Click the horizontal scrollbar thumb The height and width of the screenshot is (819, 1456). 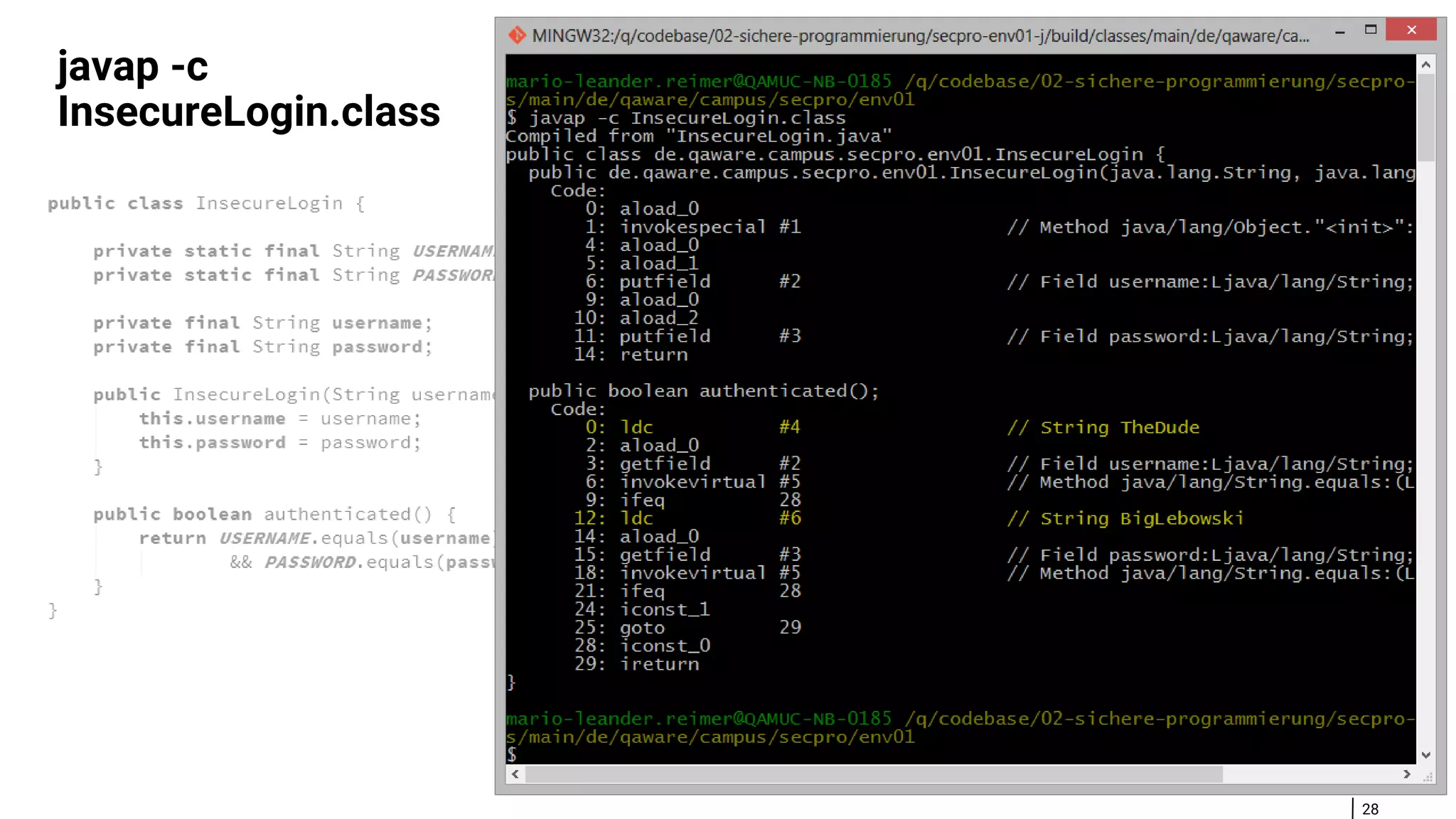click(x=874, y=774)
